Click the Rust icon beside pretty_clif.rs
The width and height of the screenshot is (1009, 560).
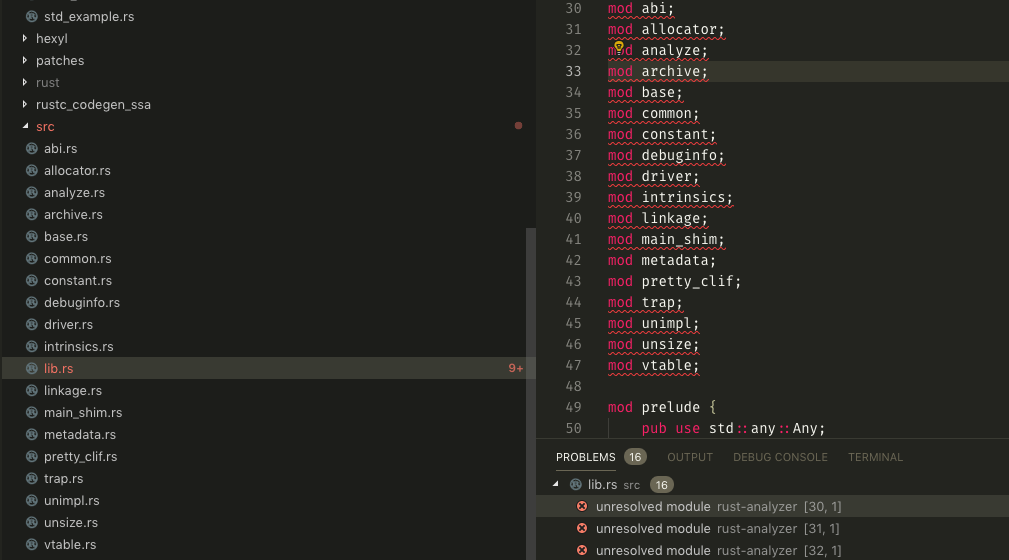tap(32, 456)
